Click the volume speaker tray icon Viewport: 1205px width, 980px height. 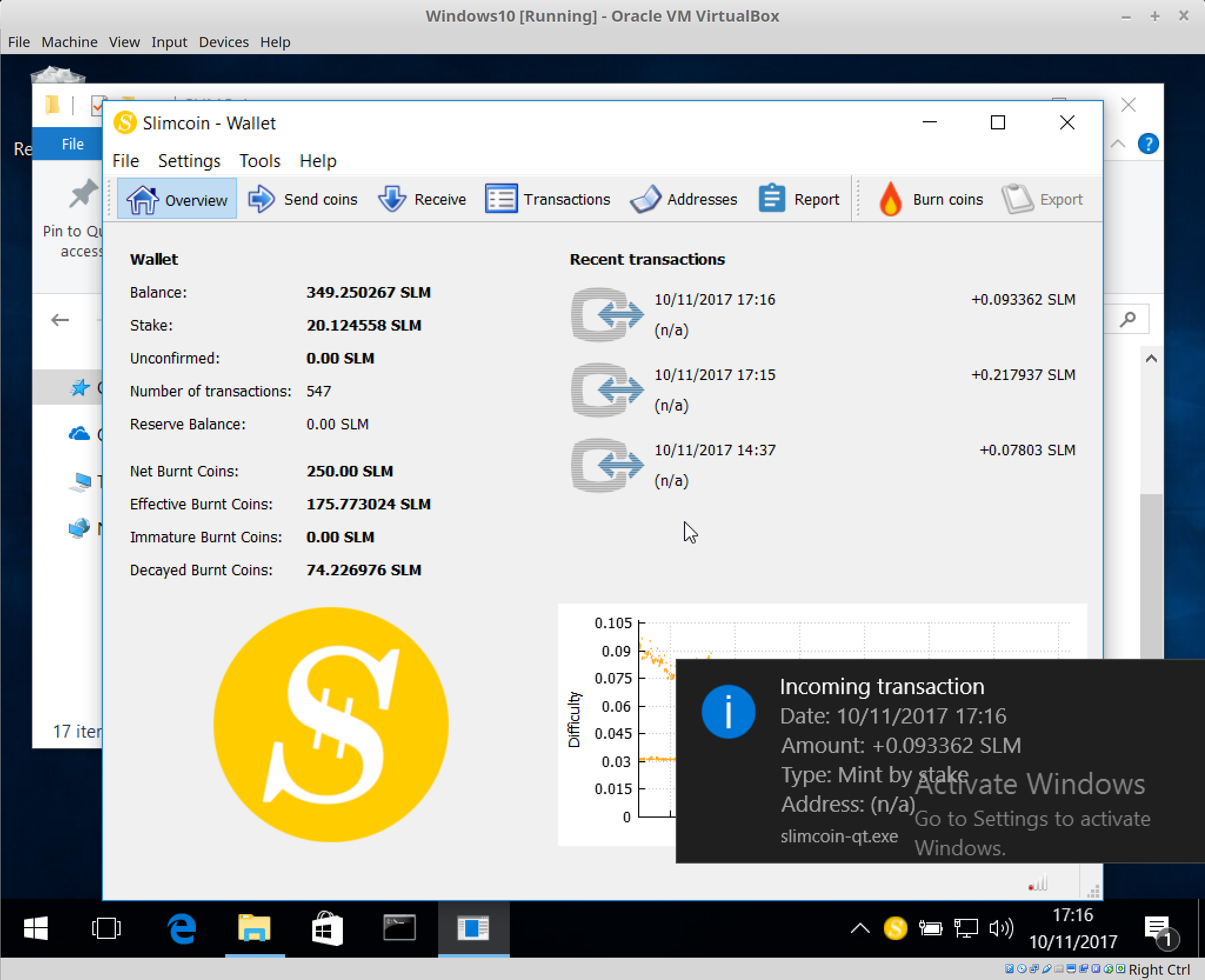pos(1001,928)
